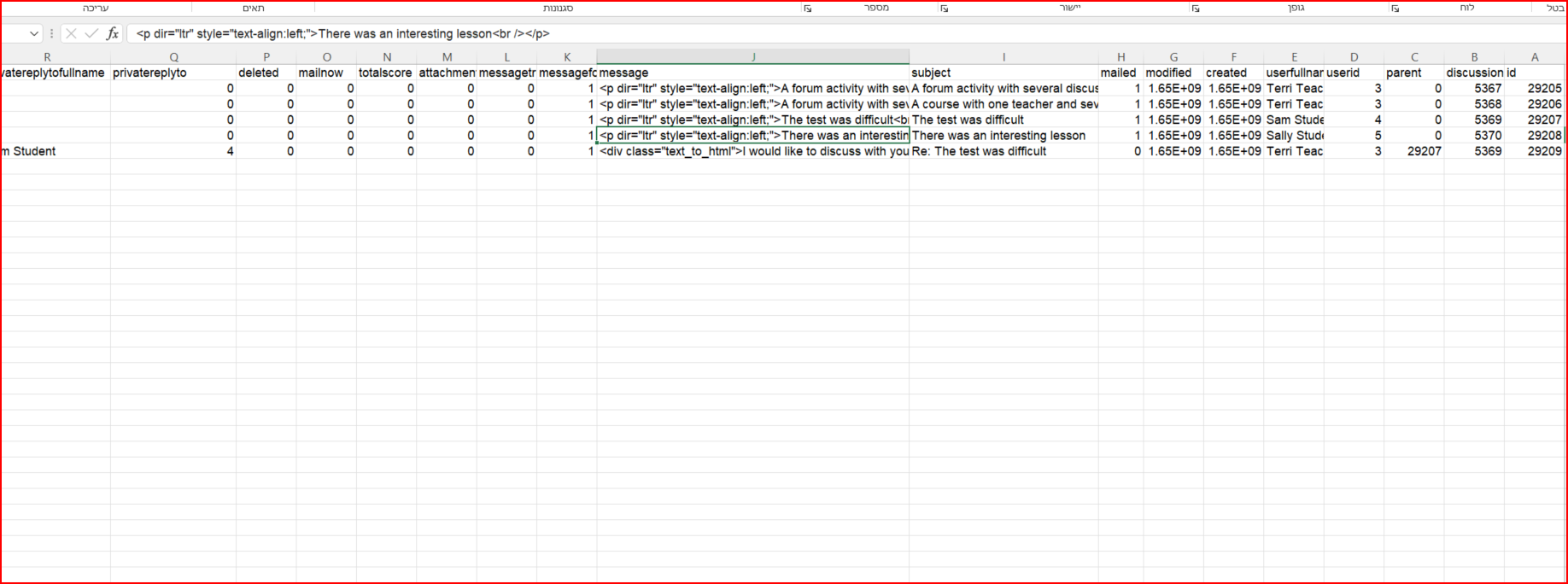Select subject 'Re: The test was difficult'
The height and width of the screenshot is (584, 1568).
1003,151
